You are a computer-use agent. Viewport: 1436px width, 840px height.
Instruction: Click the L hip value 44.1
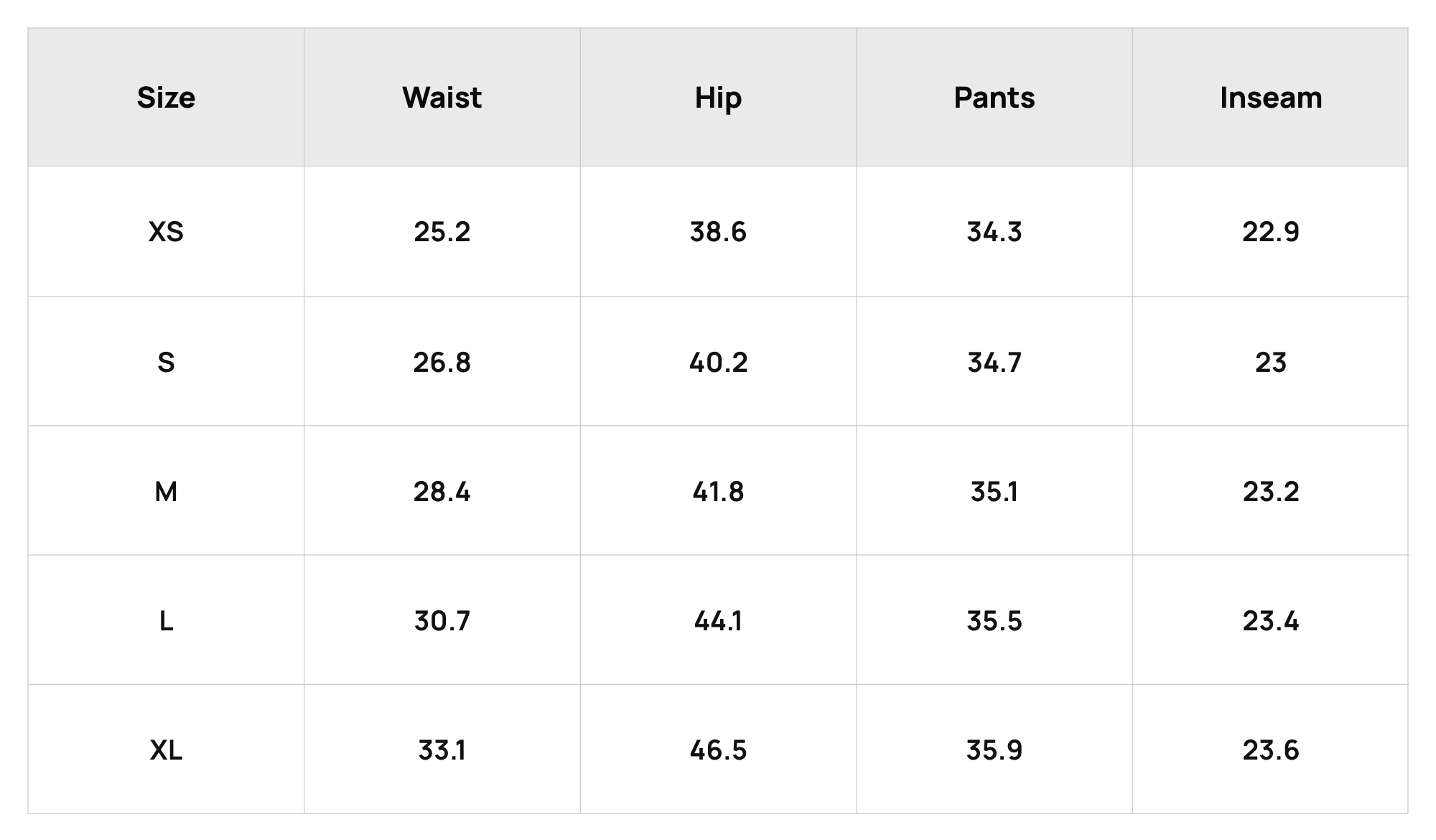click(718, 621)
